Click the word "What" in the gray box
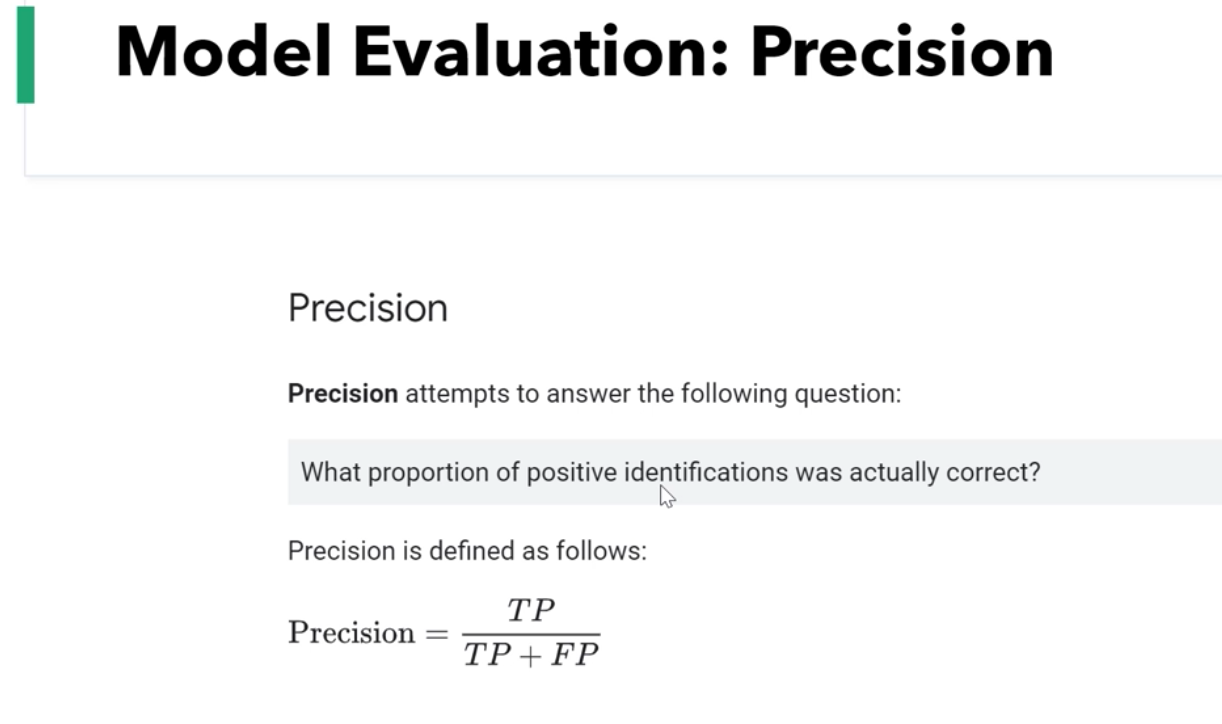 tap(330, 472)
